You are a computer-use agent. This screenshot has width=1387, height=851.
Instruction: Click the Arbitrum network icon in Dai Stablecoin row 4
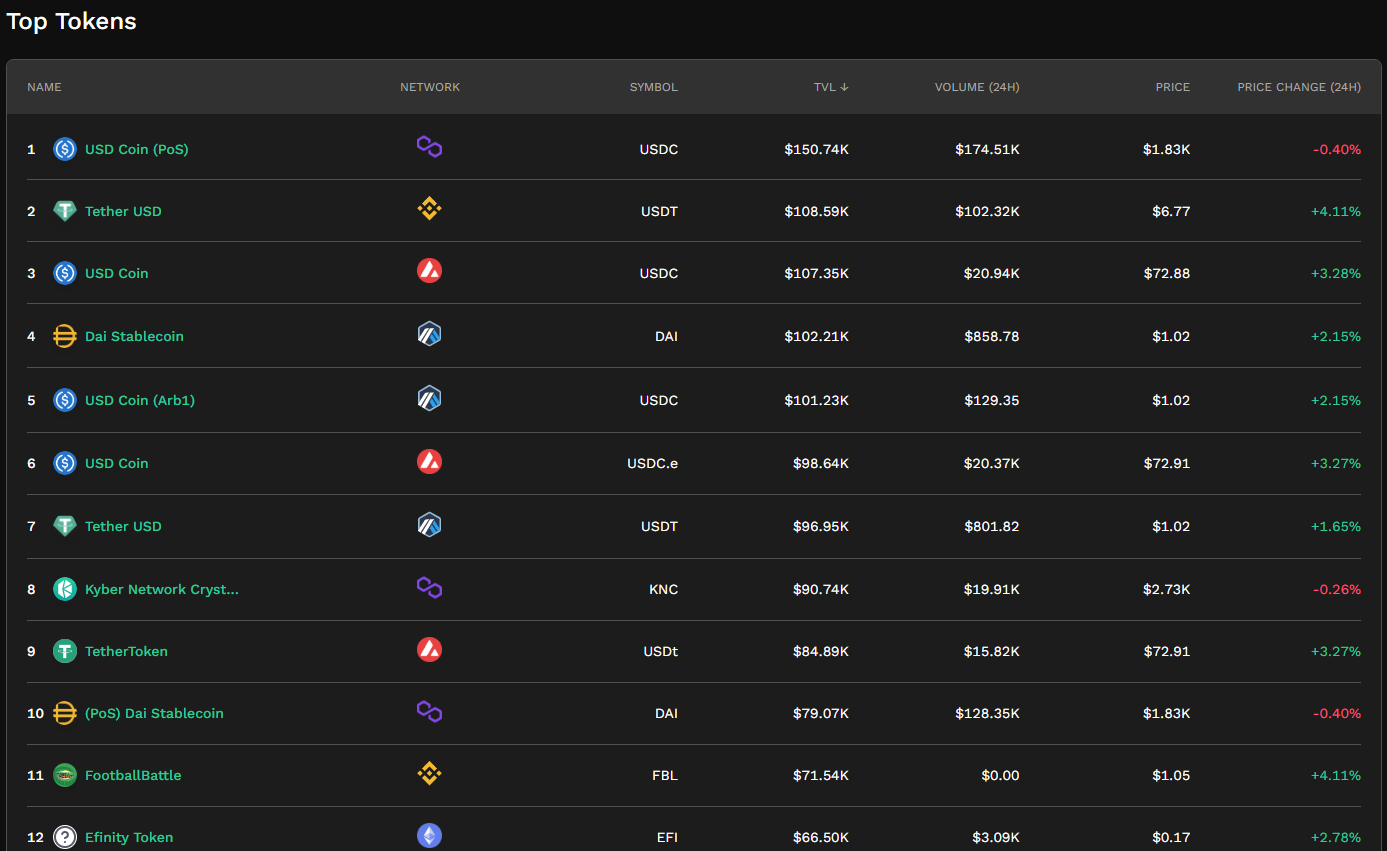click(429, 334)
